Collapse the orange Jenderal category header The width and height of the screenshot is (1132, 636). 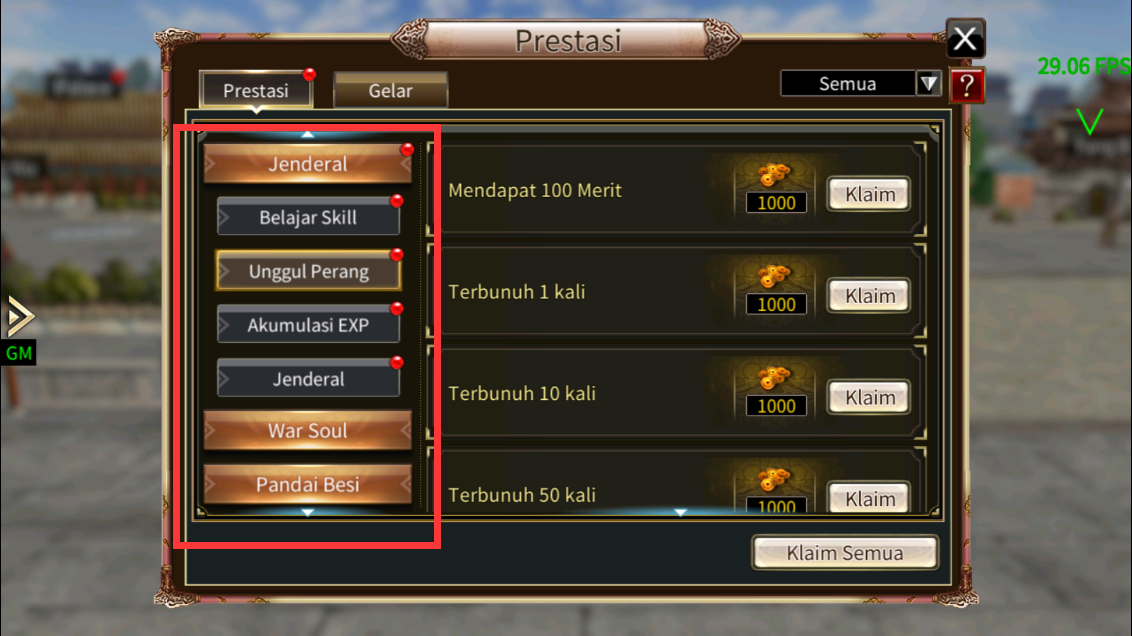[x=308, y=164]
